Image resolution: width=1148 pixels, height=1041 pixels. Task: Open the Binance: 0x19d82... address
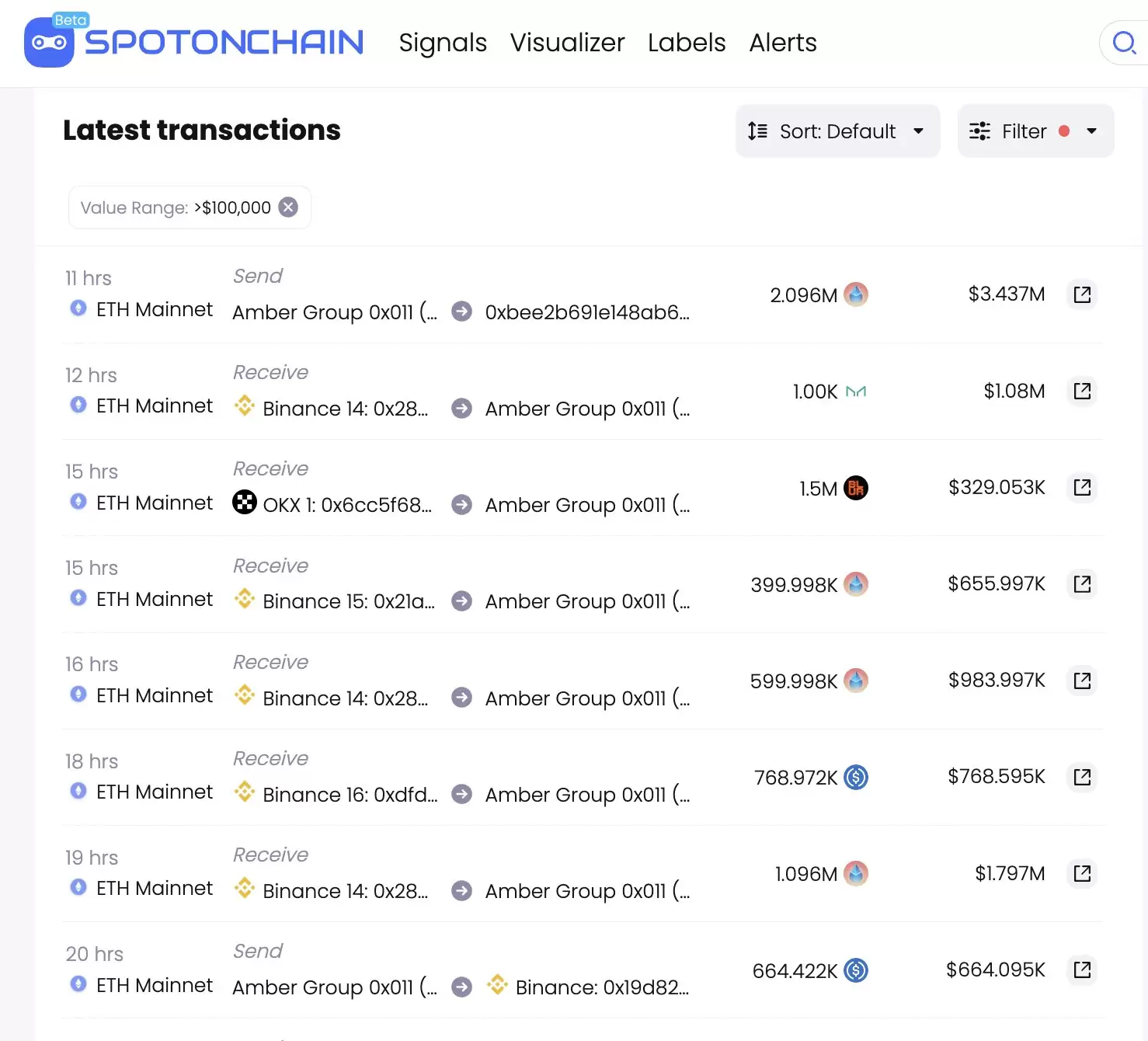click(602, 987)
